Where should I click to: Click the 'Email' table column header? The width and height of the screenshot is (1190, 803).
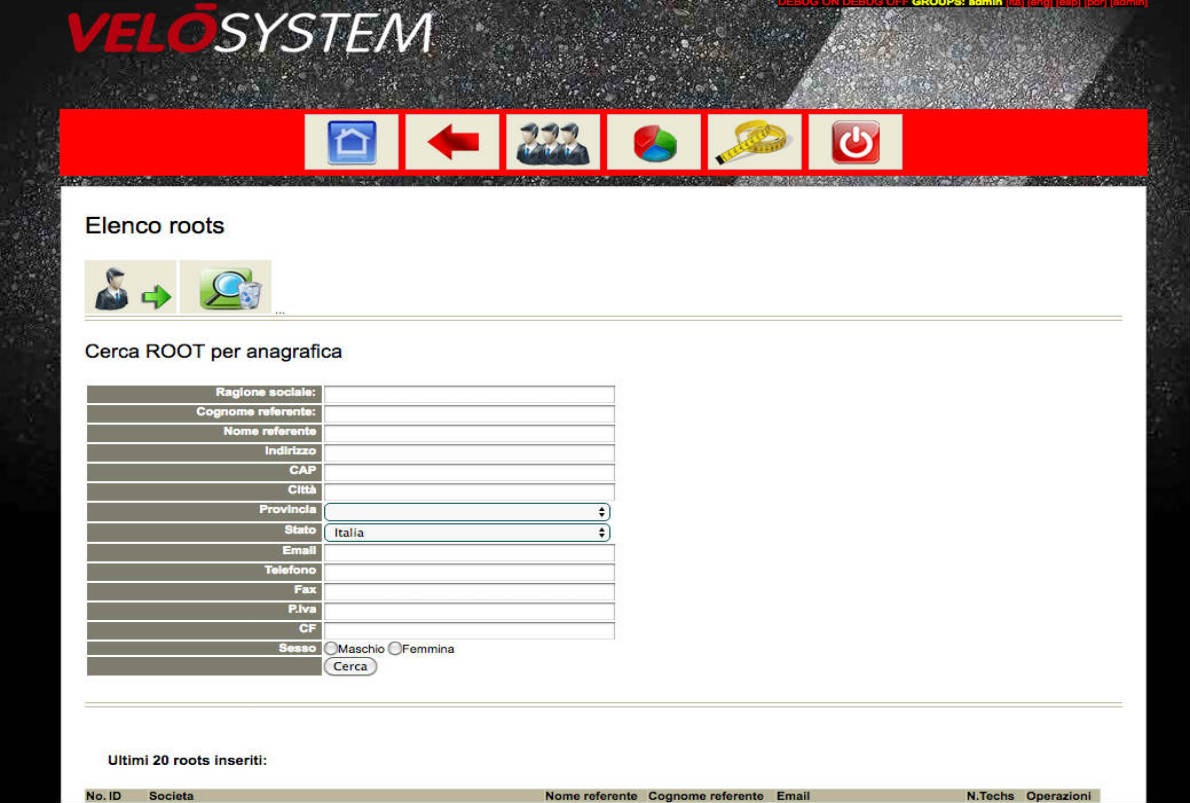tap(793, 796)
